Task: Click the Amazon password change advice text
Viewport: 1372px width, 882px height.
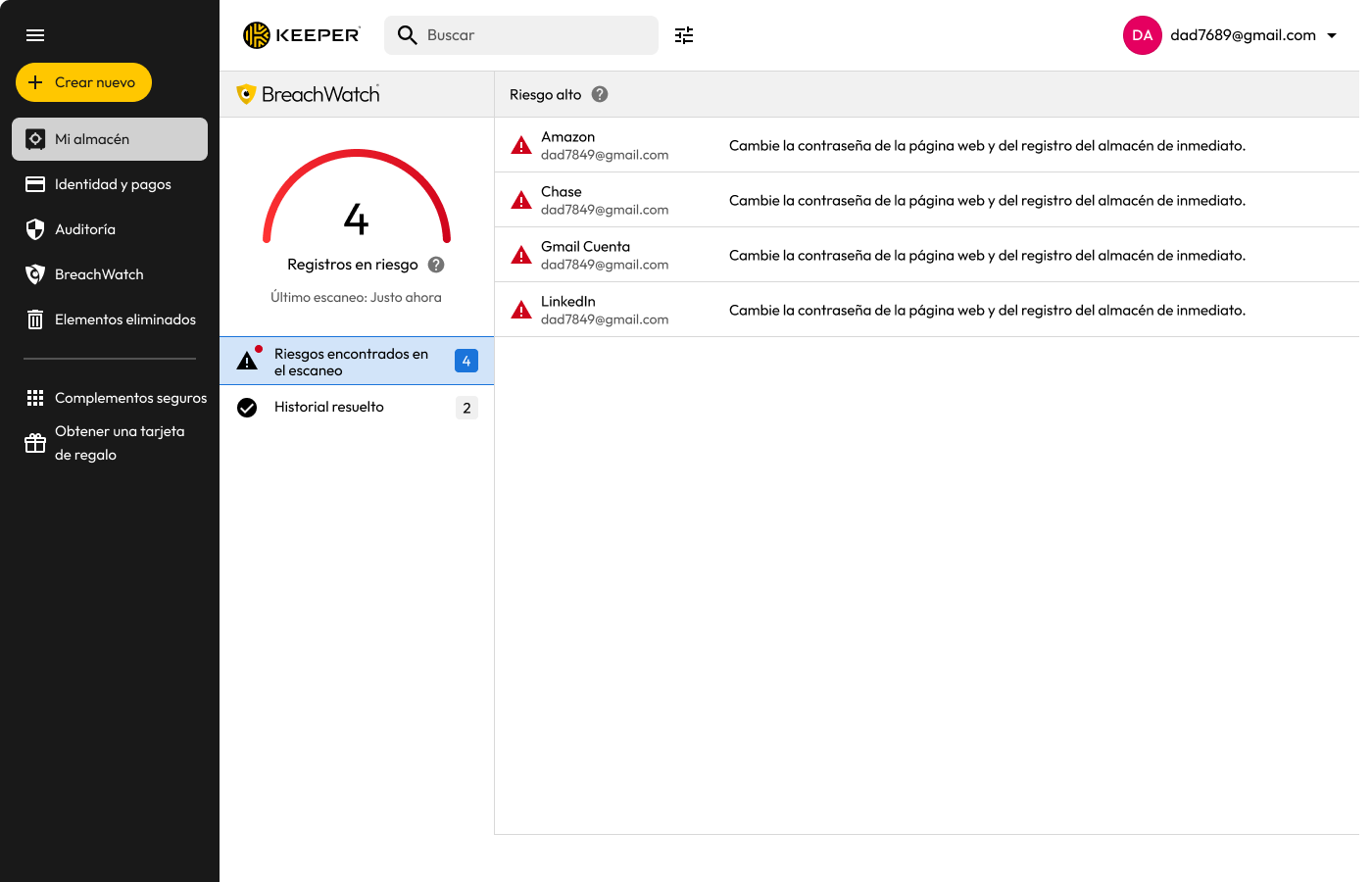Action: (x=987, y=146)
